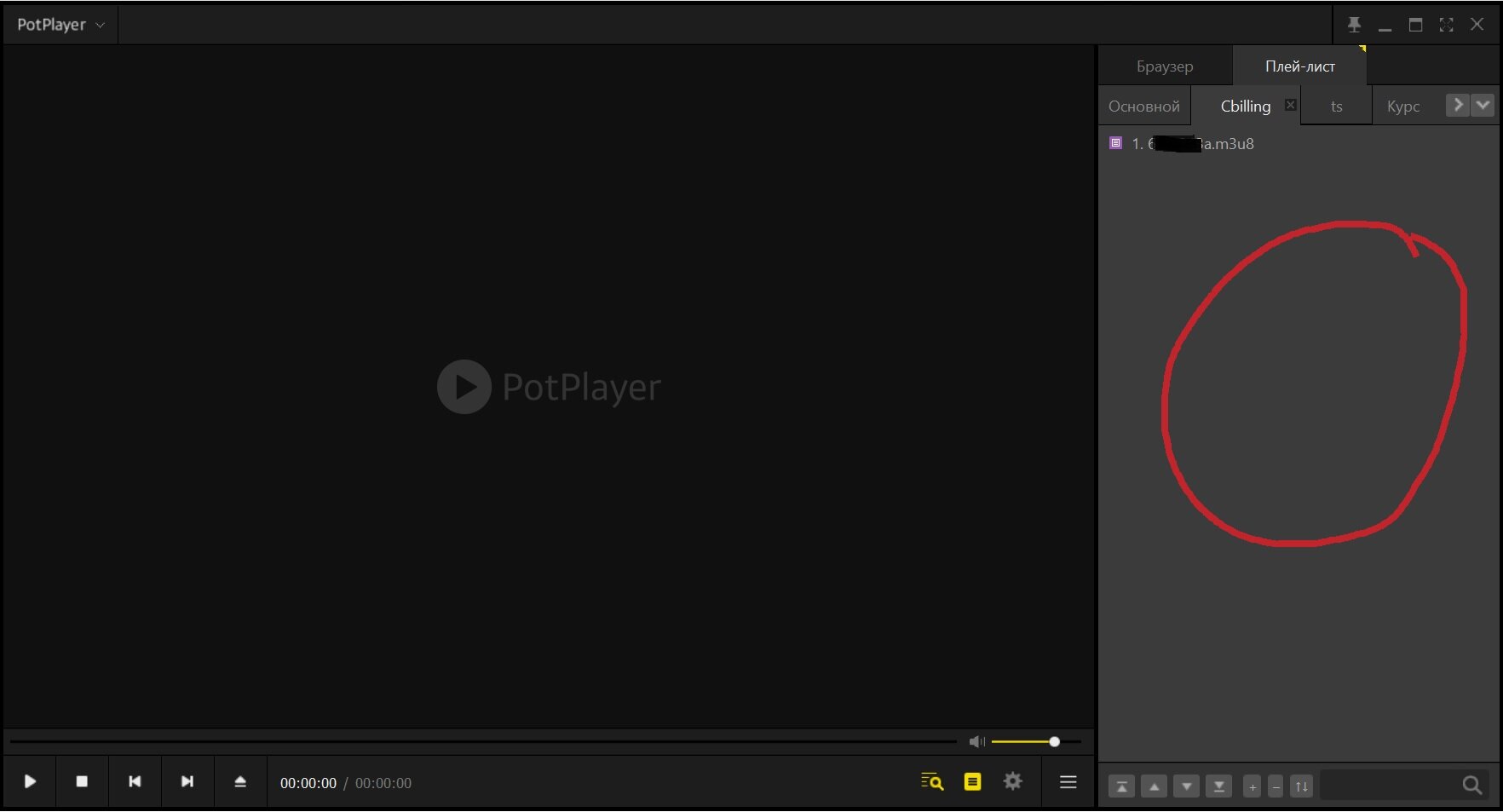Open the hamburger menu in control bar
This screenshot has width=1503, height=812.
[1068, 781]
